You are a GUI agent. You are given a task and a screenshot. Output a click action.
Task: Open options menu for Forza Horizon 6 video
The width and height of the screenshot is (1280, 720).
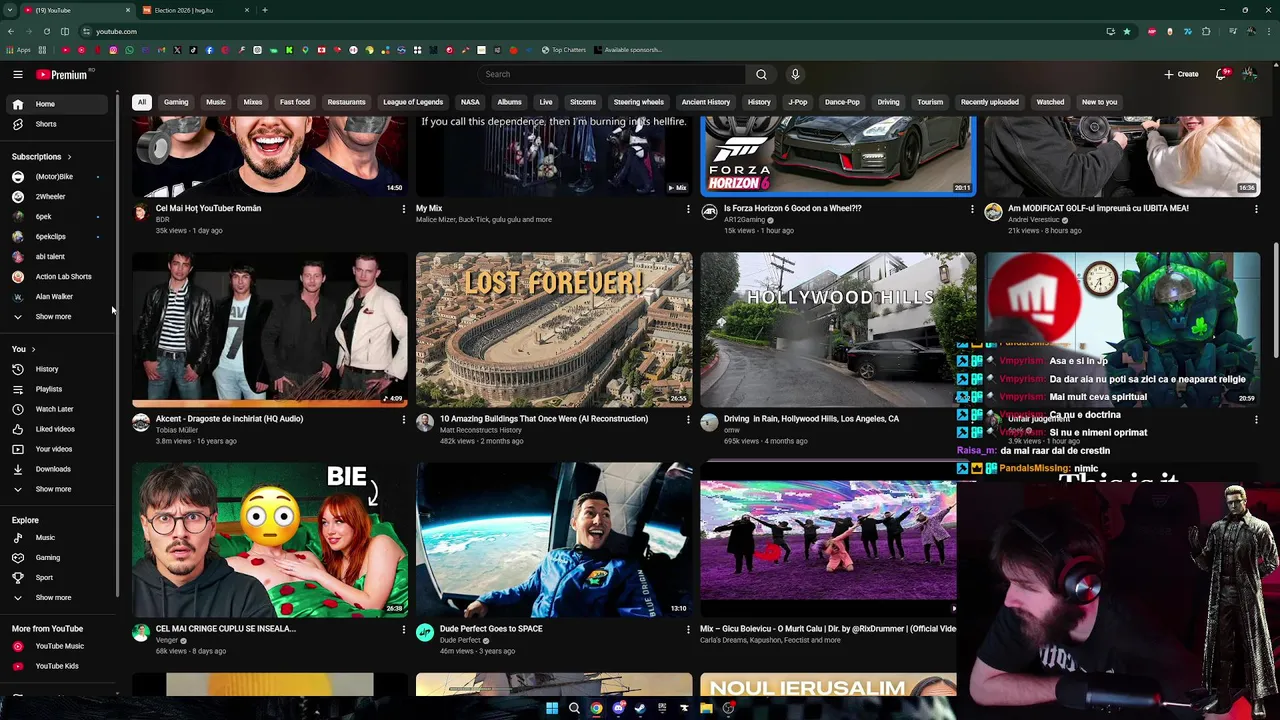point(972,209)
